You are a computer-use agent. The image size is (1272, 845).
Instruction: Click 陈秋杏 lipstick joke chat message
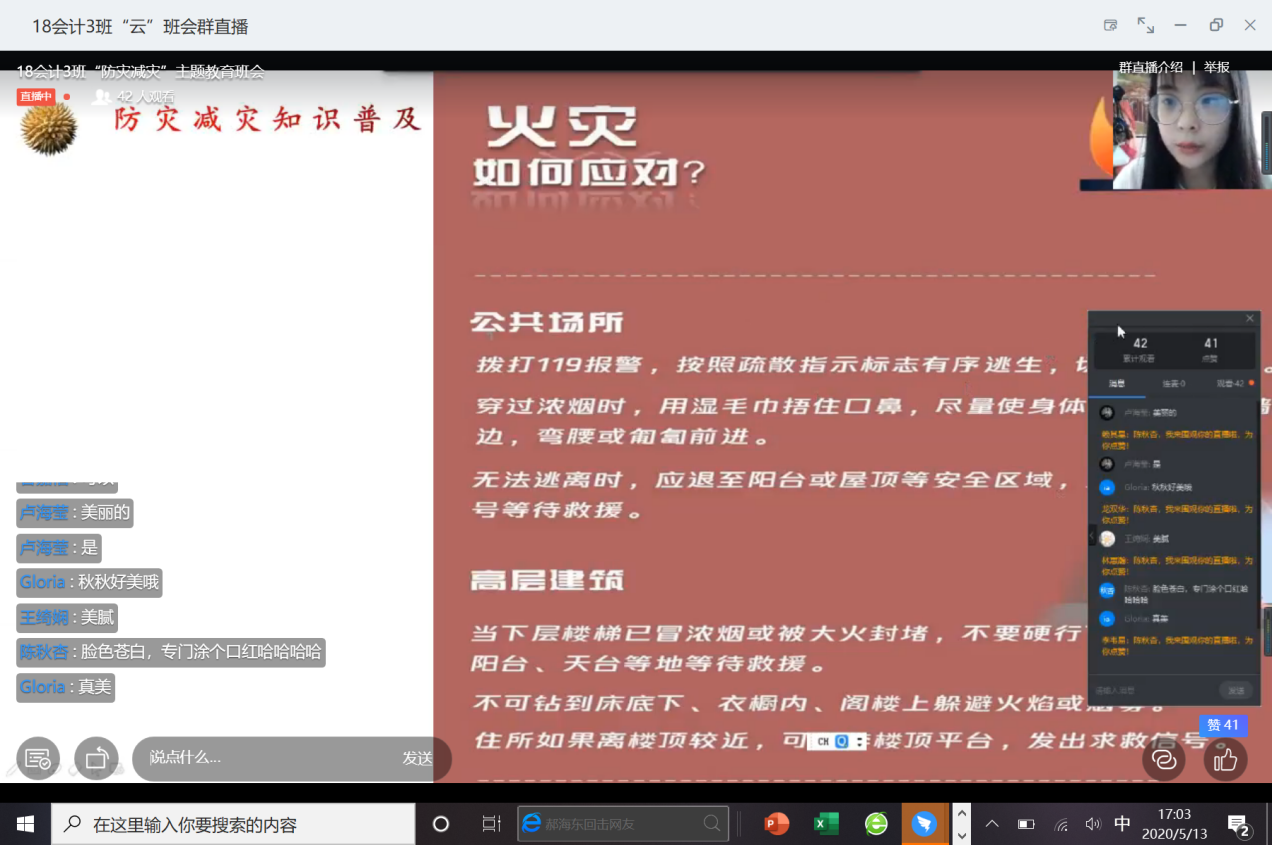tap(171, 652)
